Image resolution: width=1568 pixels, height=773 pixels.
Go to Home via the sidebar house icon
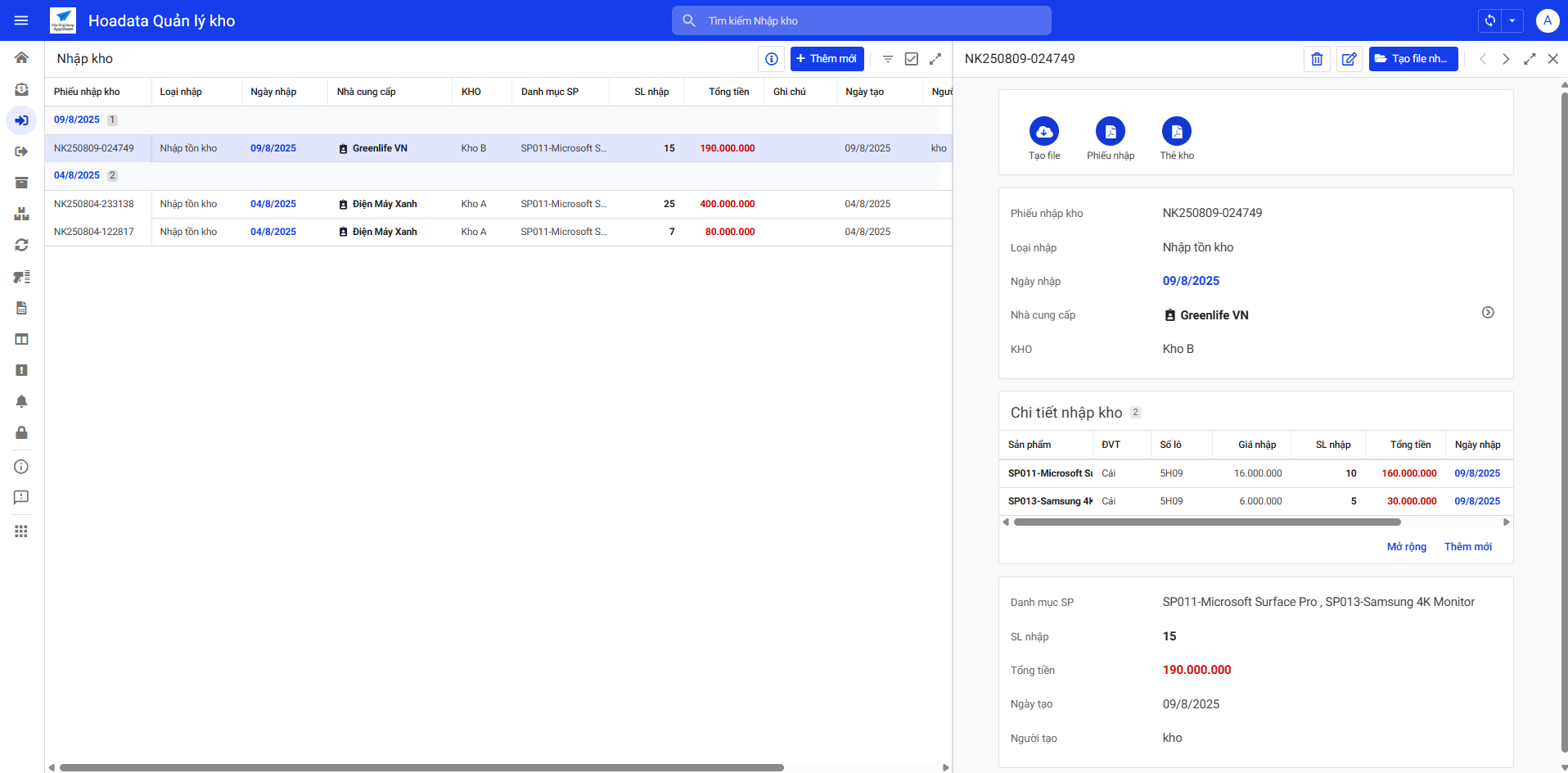click(x=21, y=57)
